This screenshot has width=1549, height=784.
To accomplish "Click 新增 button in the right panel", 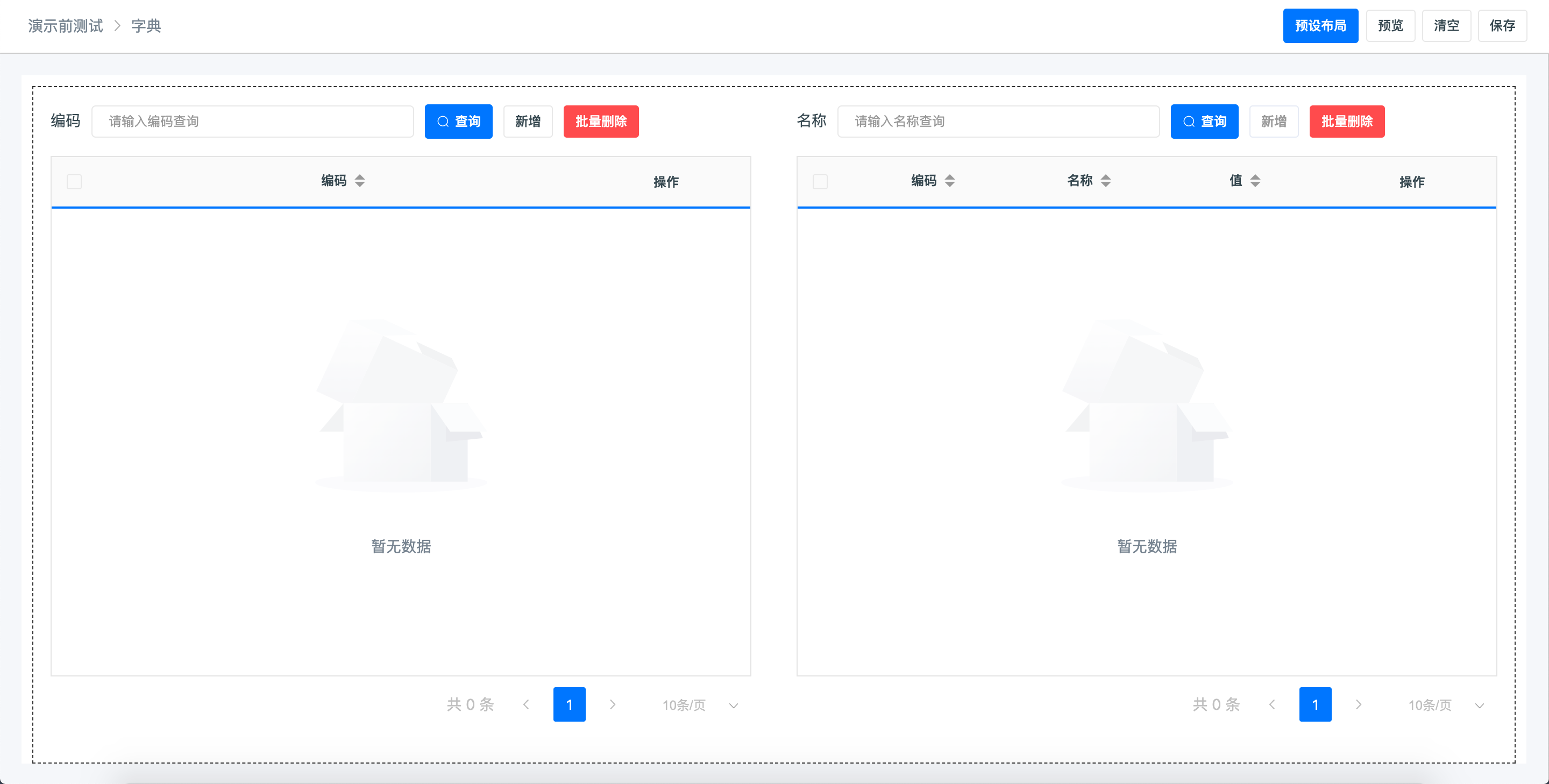I will pos(1274,122).
